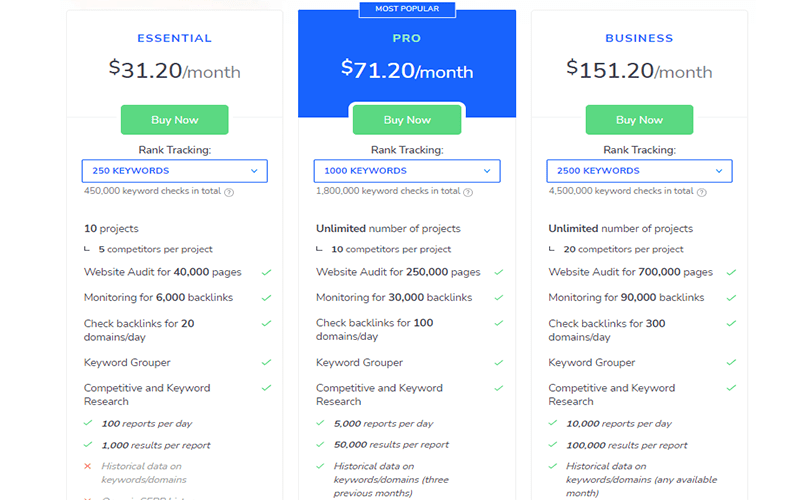800x500 pixels.
Task: Click Buy Now for the Essential plan
Action: tap(174, 120)
